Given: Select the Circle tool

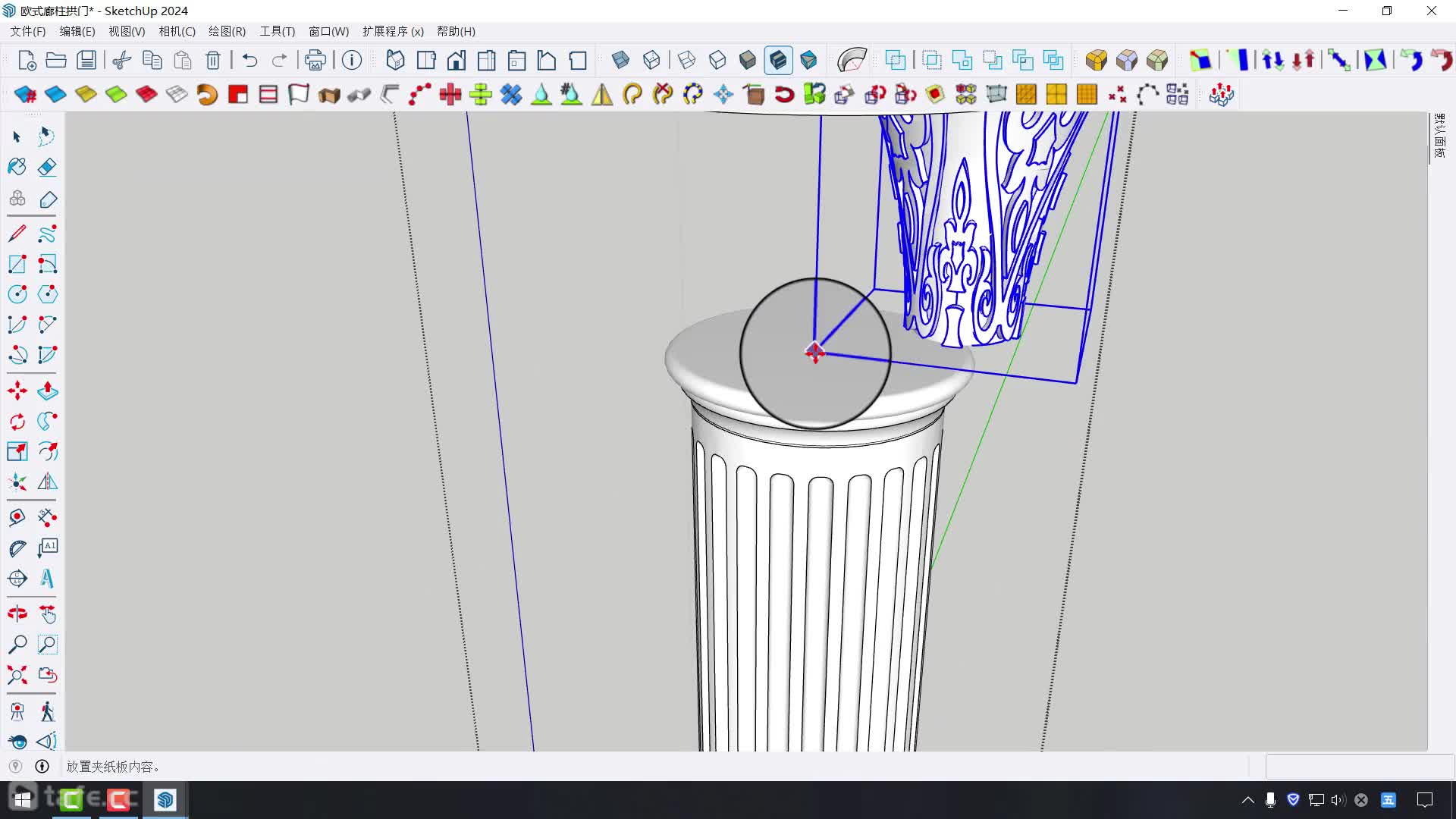Looking at the screenshot, I should point(17,294).
